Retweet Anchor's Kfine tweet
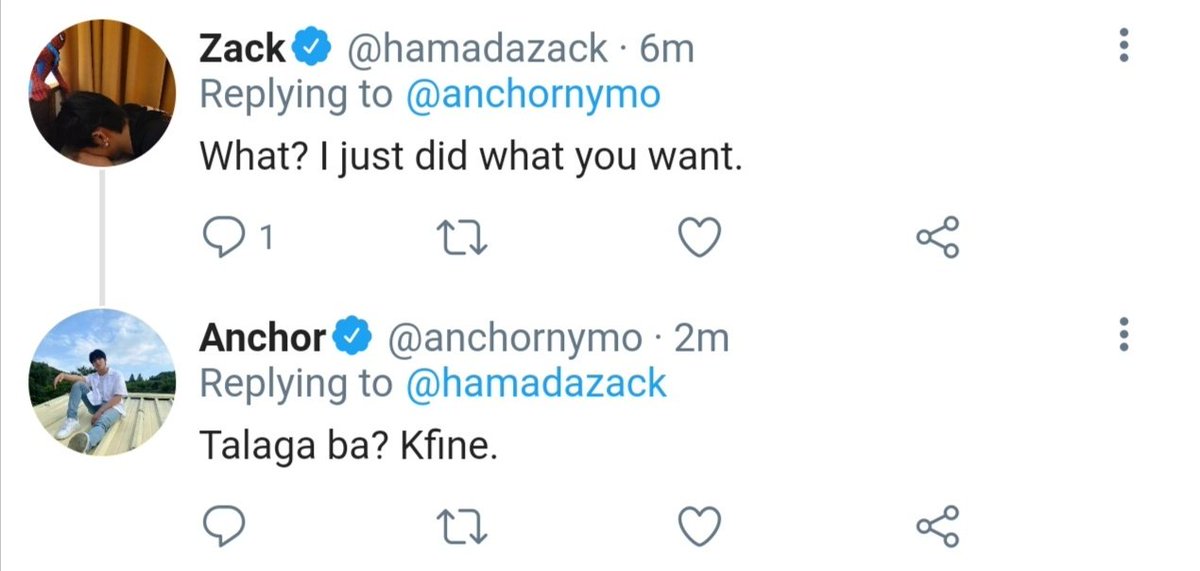Image resolution: width=1200 pixels, height=571 pixels. (x=463, y=524)
